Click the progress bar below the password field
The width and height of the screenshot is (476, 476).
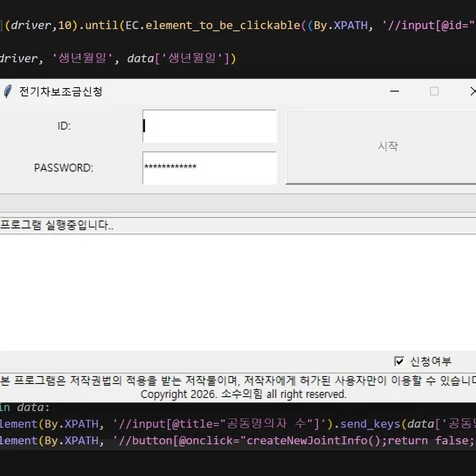click(238, 203)
